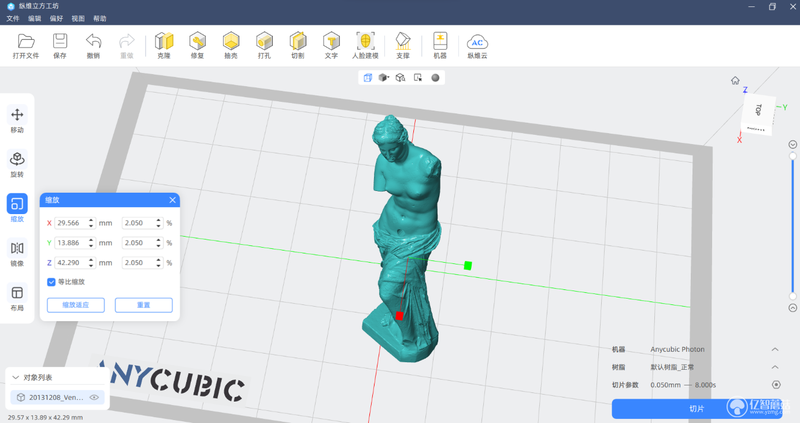Open the 支撑 (Support) tool

(403, 45)
